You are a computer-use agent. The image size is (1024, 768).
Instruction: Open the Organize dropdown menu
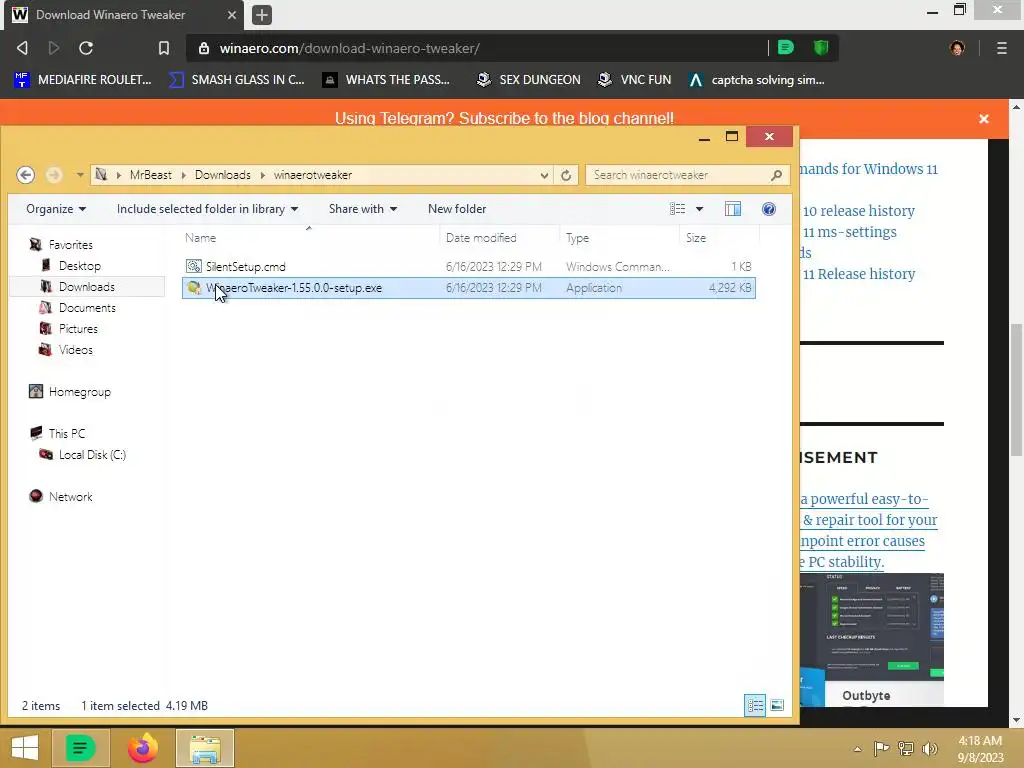click(x=56, y=209)
